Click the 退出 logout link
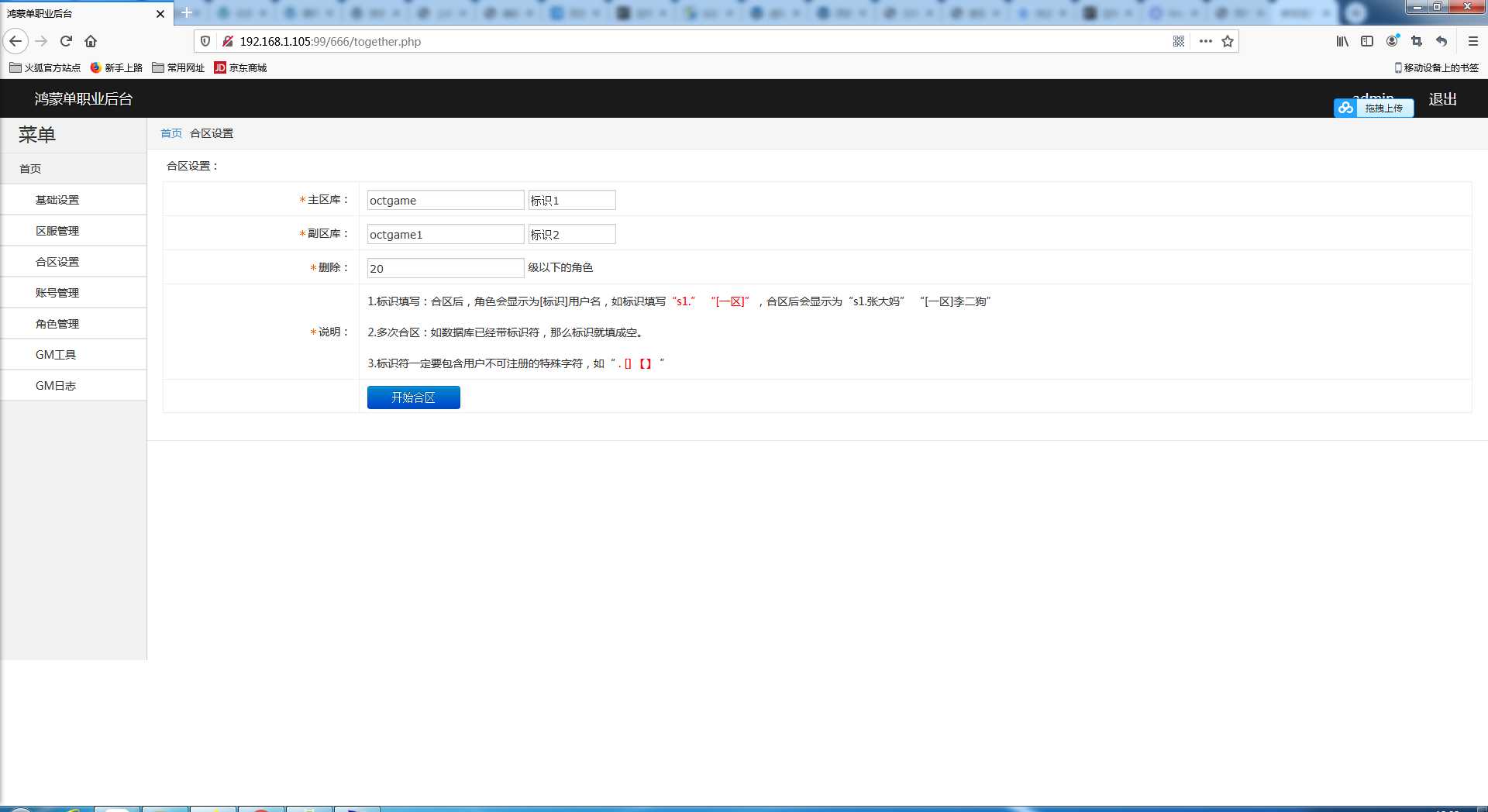The height and width of the screenshot is (812, 1488). click(1442, 99)
